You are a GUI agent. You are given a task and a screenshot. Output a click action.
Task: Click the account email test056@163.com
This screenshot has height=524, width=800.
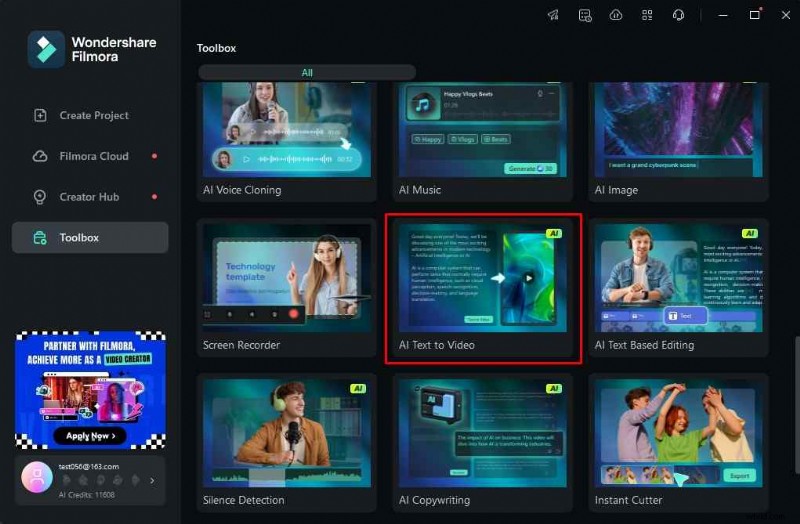pos(89,466)
